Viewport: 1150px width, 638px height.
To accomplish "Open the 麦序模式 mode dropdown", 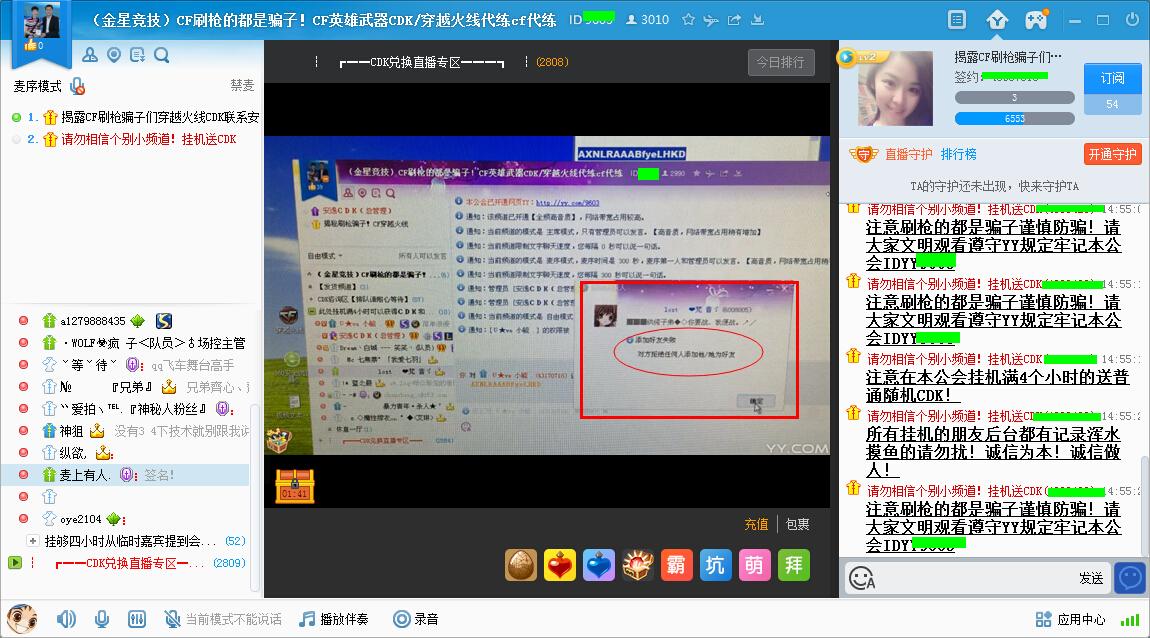I will (37, 87).
